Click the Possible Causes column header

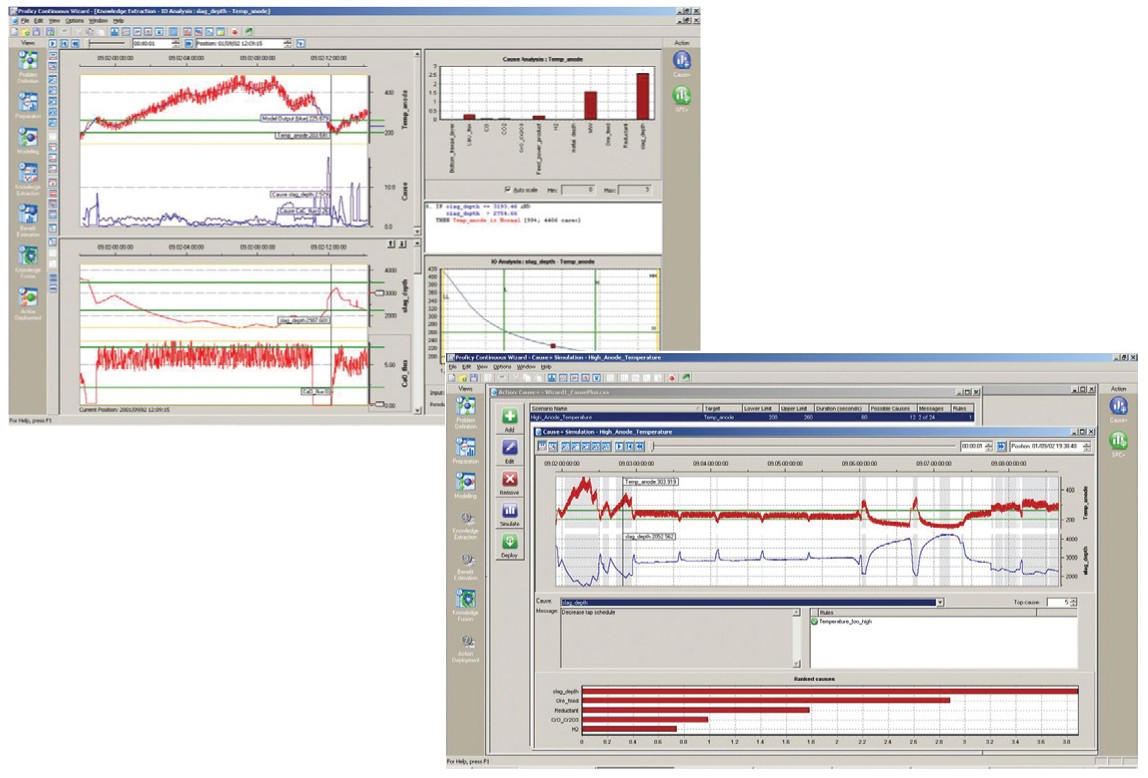tap(891, 408)
